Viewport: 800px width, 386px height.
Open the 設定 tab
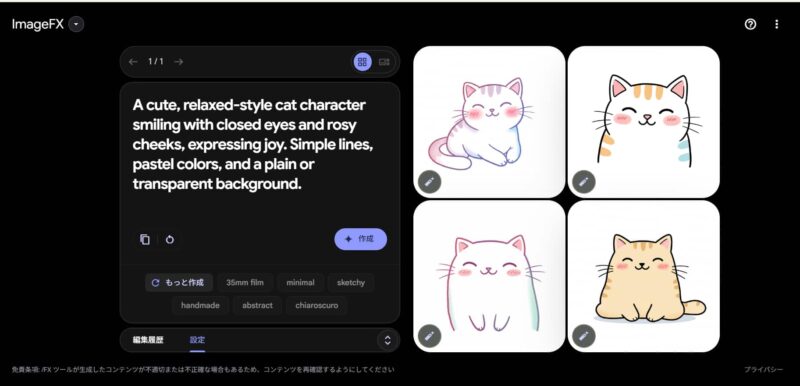(197, 340)
